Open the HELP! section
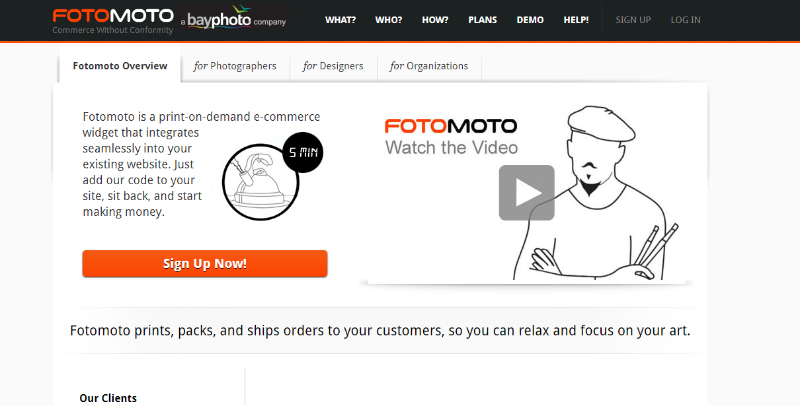This screenshot has height=406, width=800. click(x=576, y=20)
